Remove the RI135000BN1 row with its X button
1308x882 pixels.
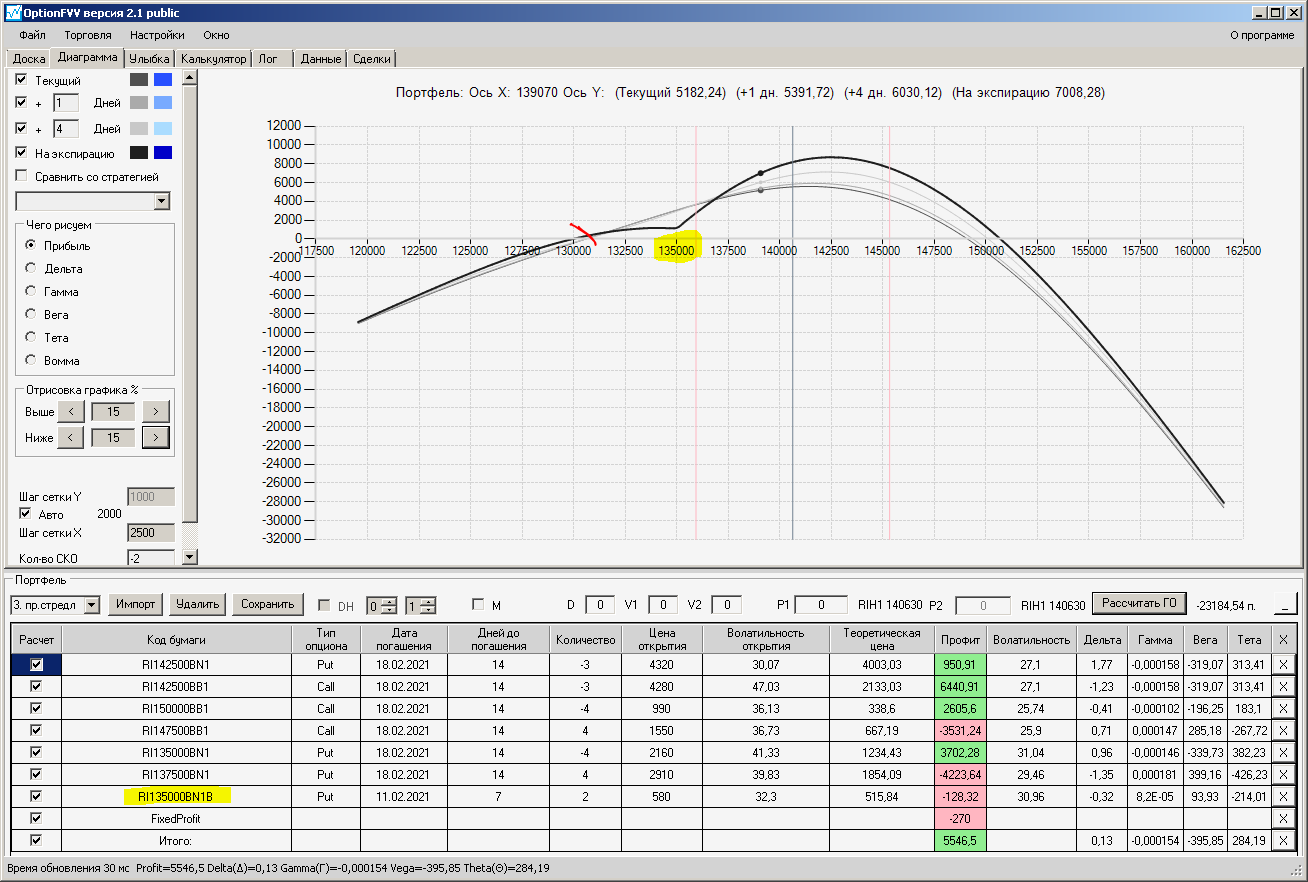pyautogui.click(x=1283, y=752)
